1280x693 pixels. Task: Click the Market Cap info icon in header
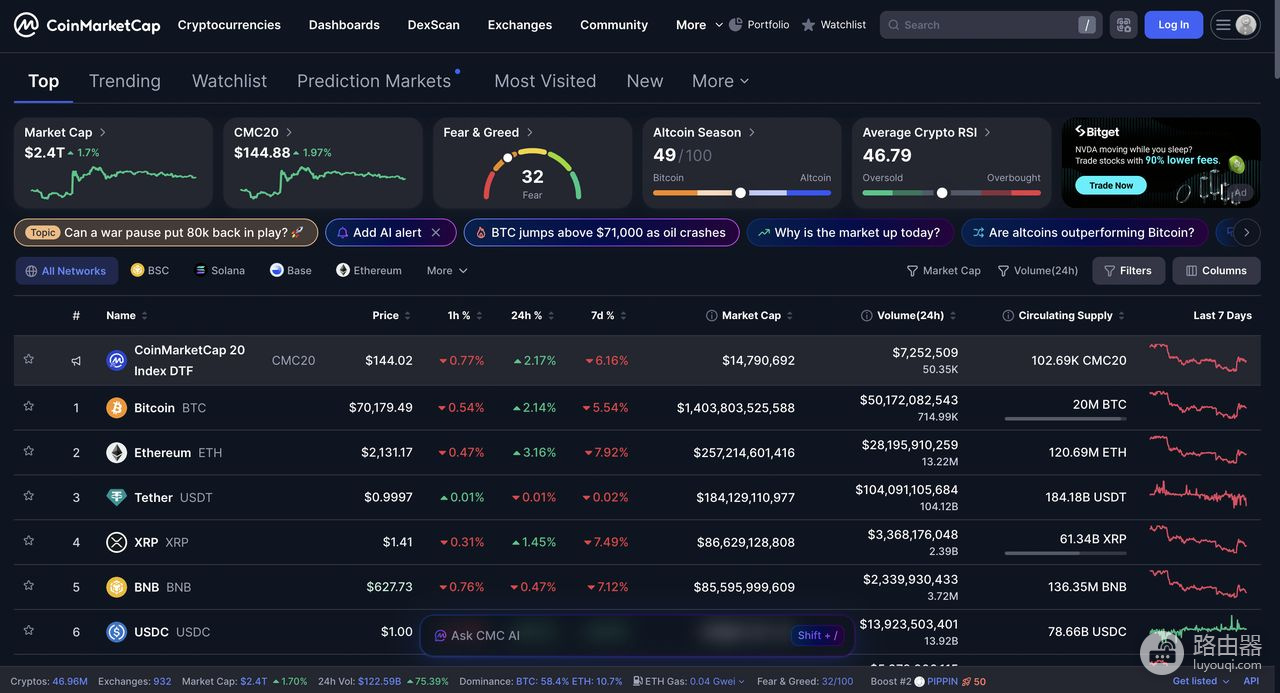pos(712,315)
